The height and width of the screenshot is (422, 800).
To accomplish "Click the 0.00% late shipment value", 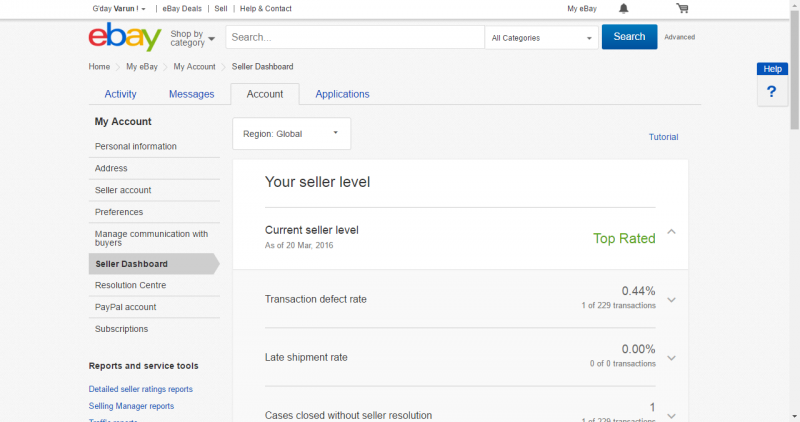I will 638,350.
